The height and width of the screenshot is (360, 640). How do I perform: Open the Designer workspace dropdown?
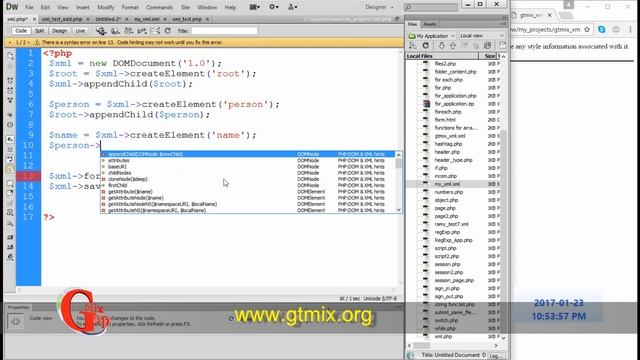click(x=379, y=7)
